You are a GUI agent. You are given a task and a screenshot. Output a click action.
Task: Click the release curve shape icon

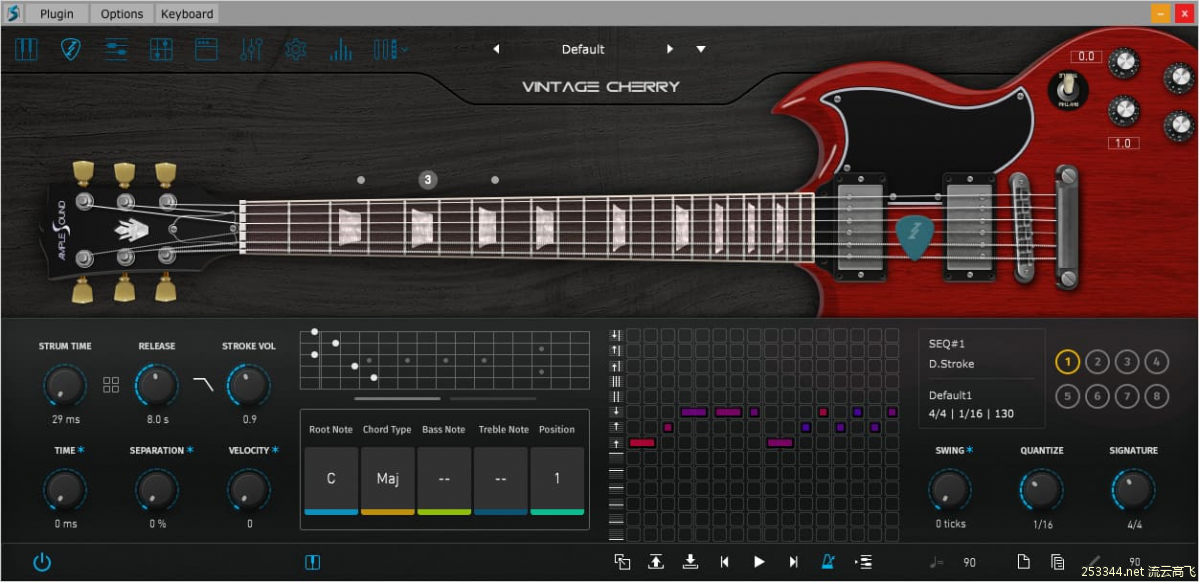click(203, 384)
